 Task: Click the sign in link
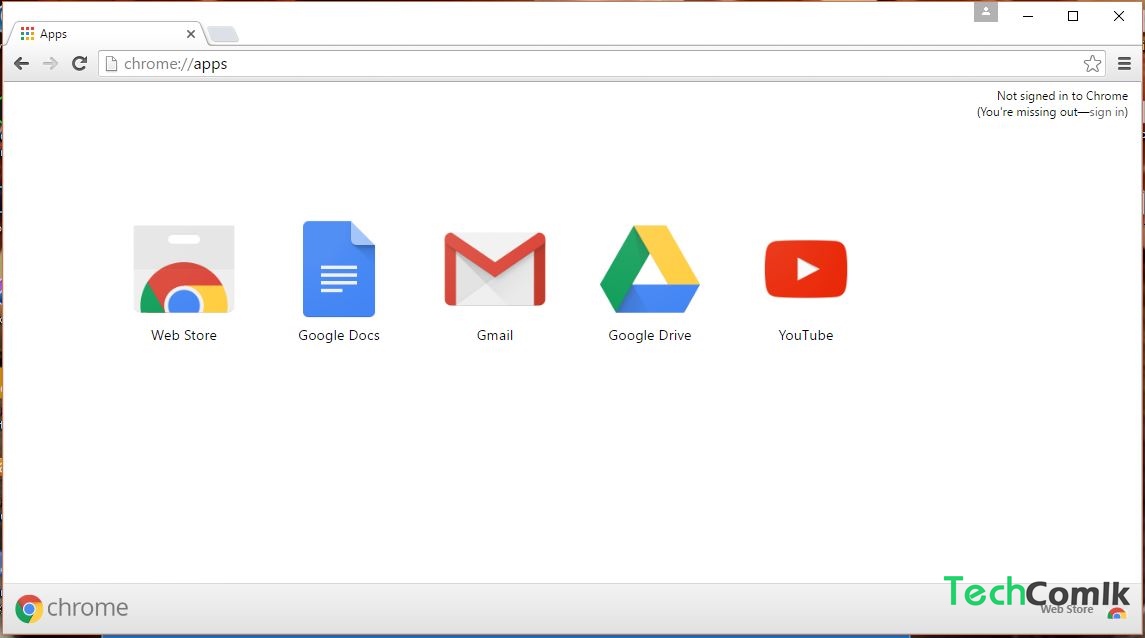click(1106, 112)
